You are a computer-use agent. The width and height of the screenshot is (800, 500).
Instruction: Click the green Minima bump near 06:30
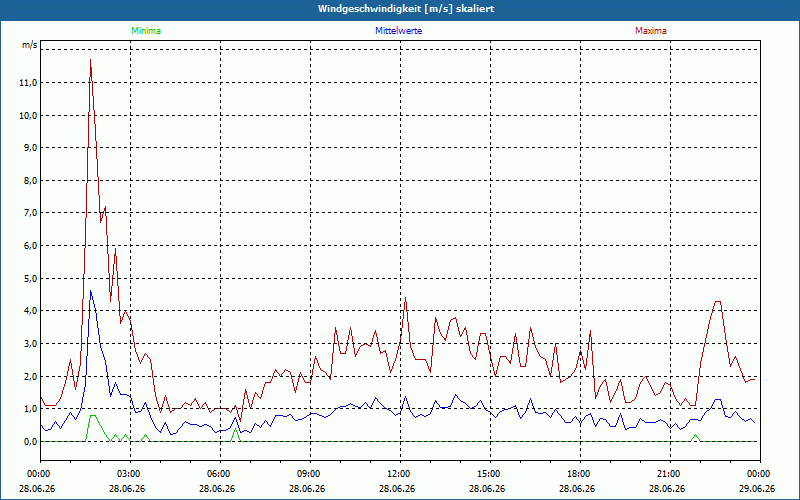tap(235, 435)
